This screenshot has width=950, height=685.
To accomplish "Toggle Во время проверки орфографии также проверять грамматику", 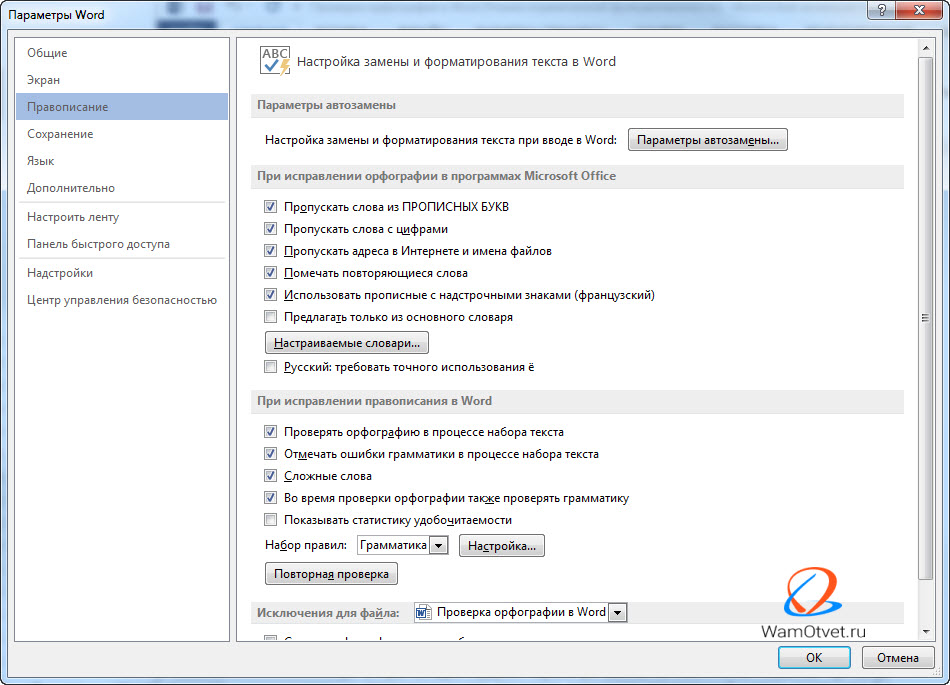I will point(270,498).
